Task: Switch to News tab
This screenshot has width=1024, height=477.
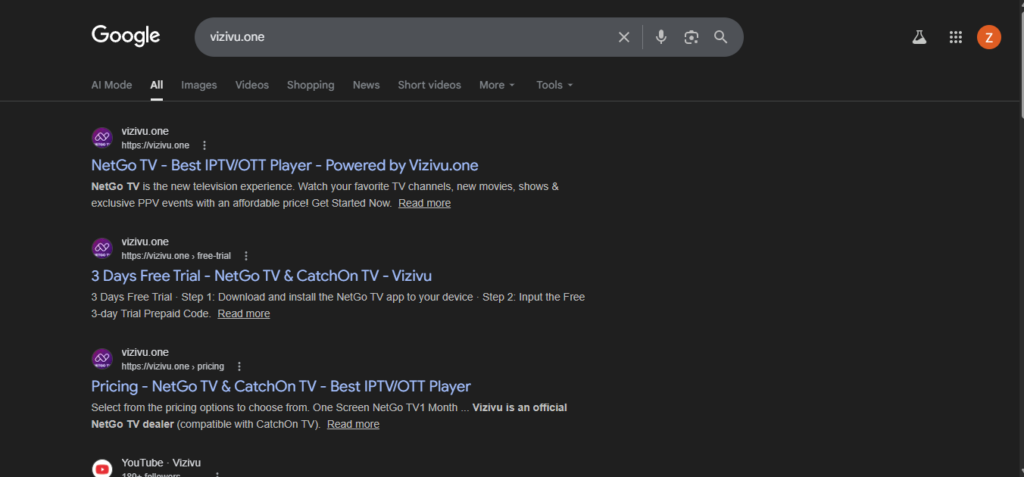Action: (366, 85)
